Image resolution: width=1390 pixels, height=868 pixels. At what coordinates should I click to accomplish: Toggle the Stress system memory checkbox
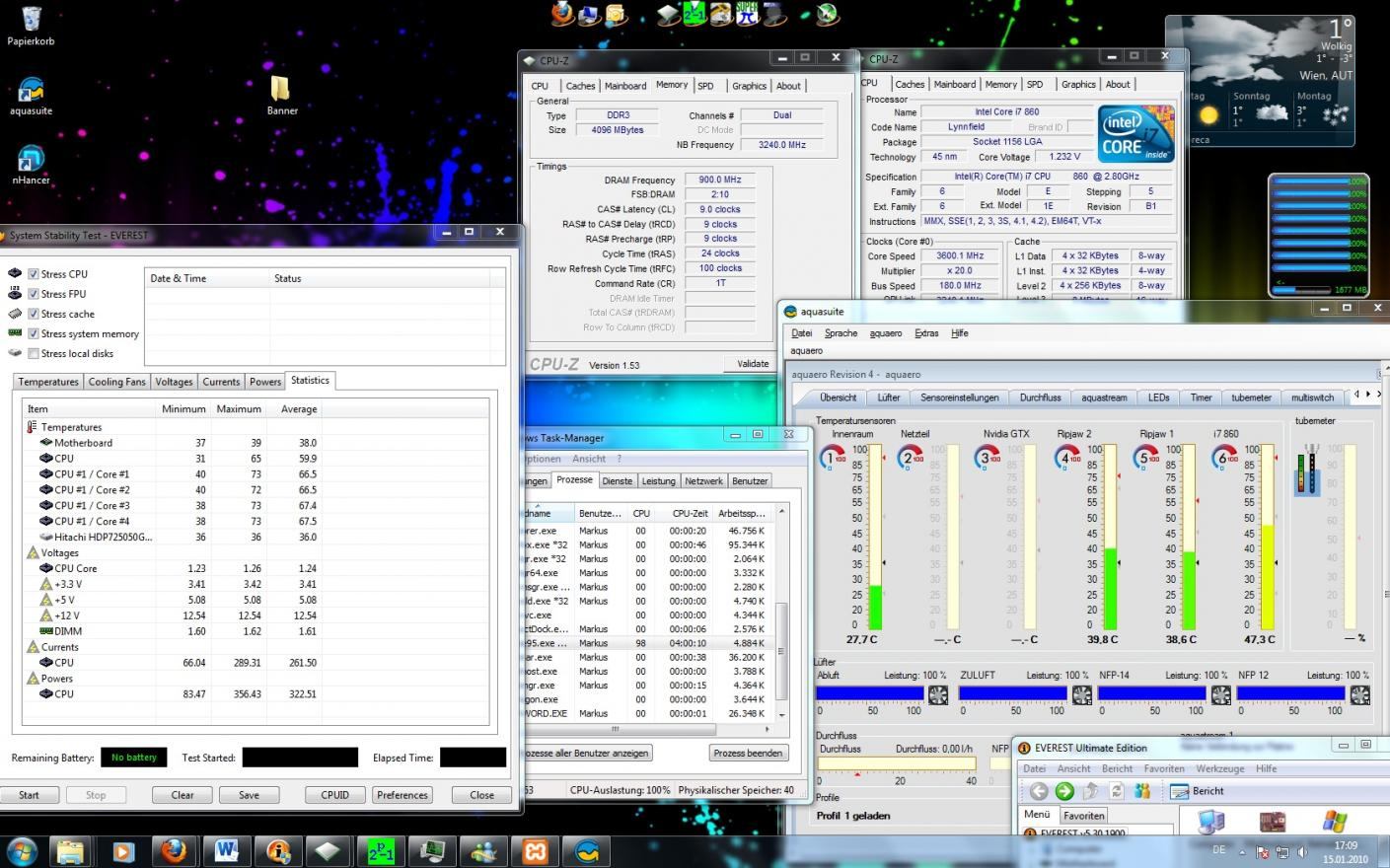click(34, 333)
